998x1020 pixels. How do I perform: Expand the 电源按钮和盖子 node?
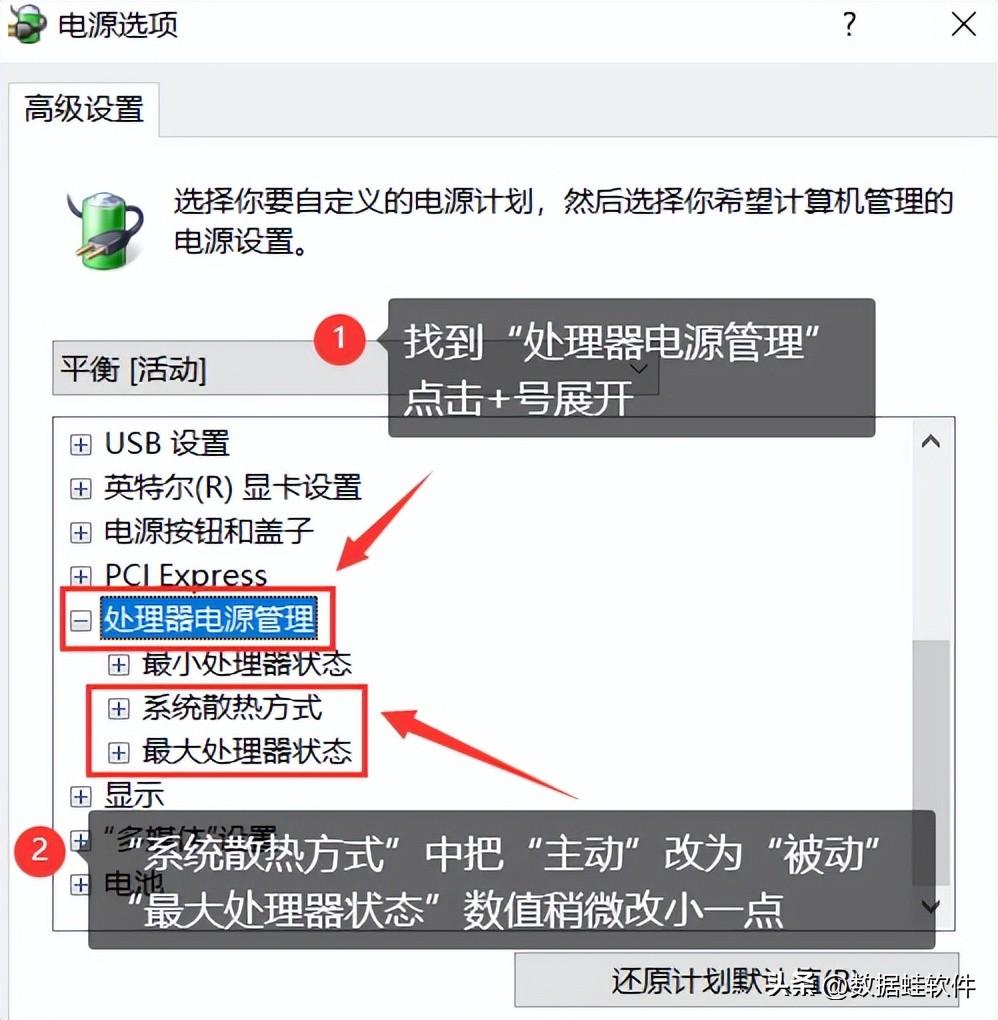(80, 533)
